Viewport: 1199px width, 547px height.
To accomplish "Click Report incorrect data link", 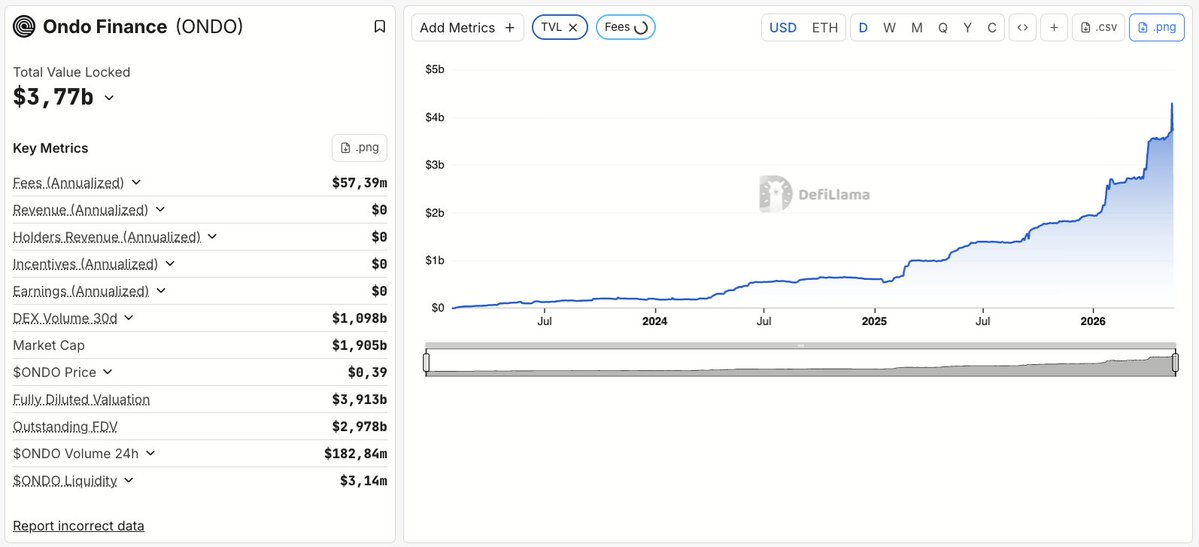I will tap(79, 526).
